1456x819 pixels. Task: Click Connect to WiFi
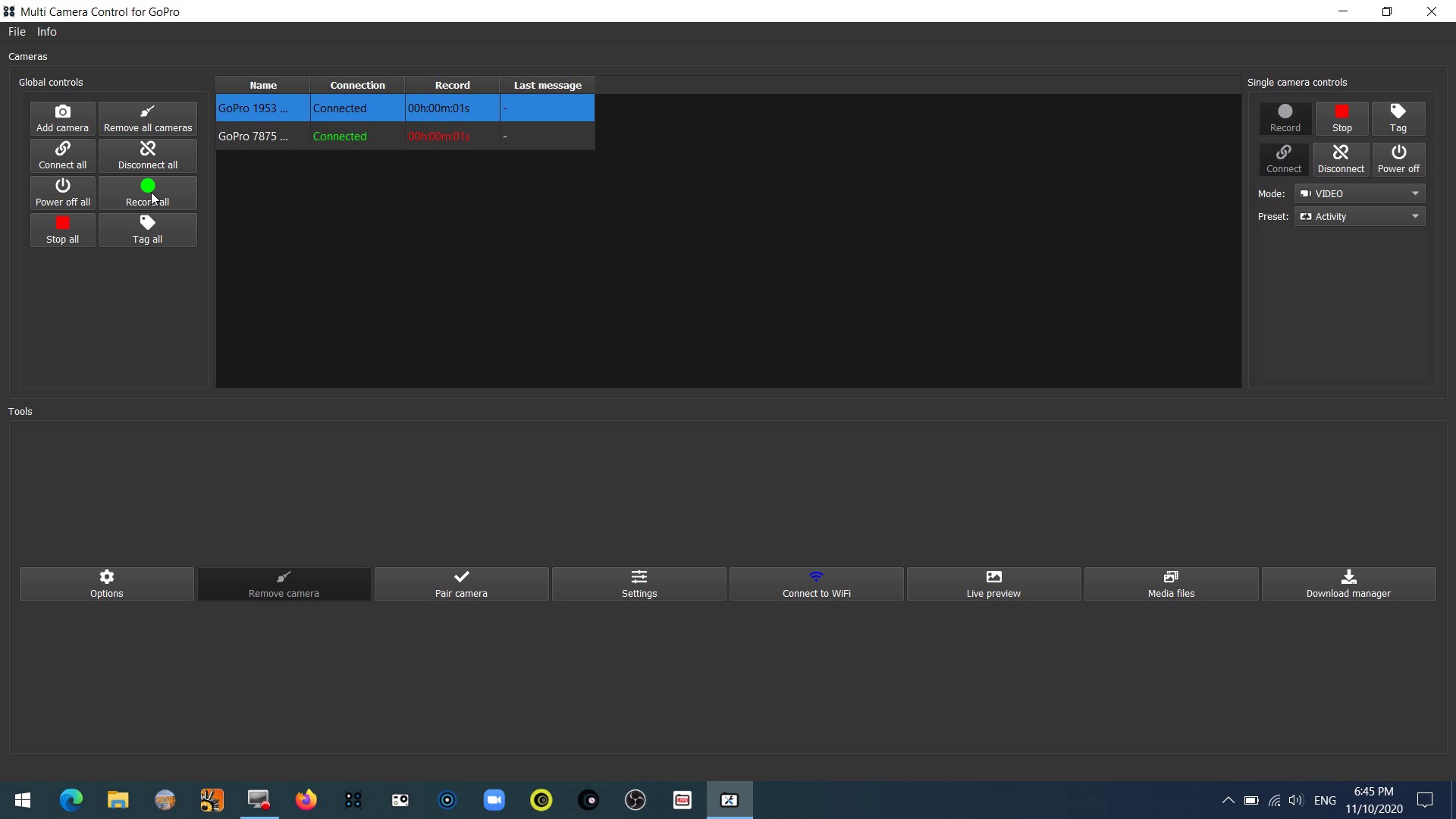tap(816, 584)
